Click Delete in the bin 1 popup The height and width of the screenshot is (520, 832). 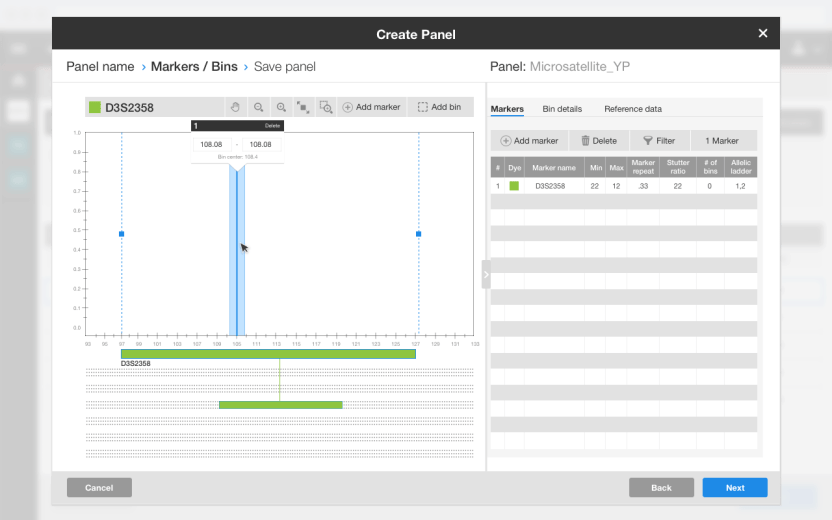[x=272, y=126]
